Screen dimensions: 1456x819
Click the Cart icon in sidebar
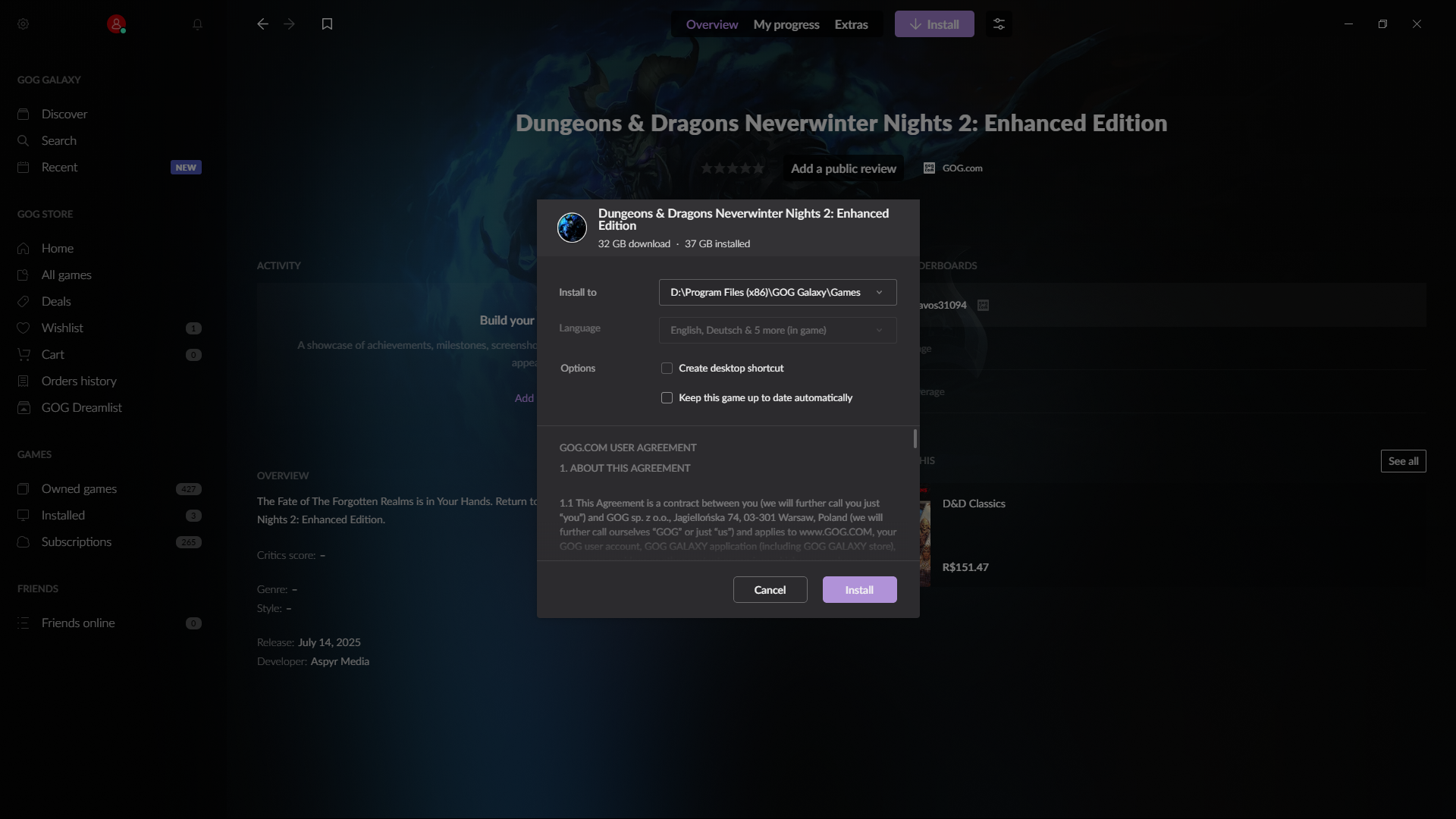pos(24,354)
